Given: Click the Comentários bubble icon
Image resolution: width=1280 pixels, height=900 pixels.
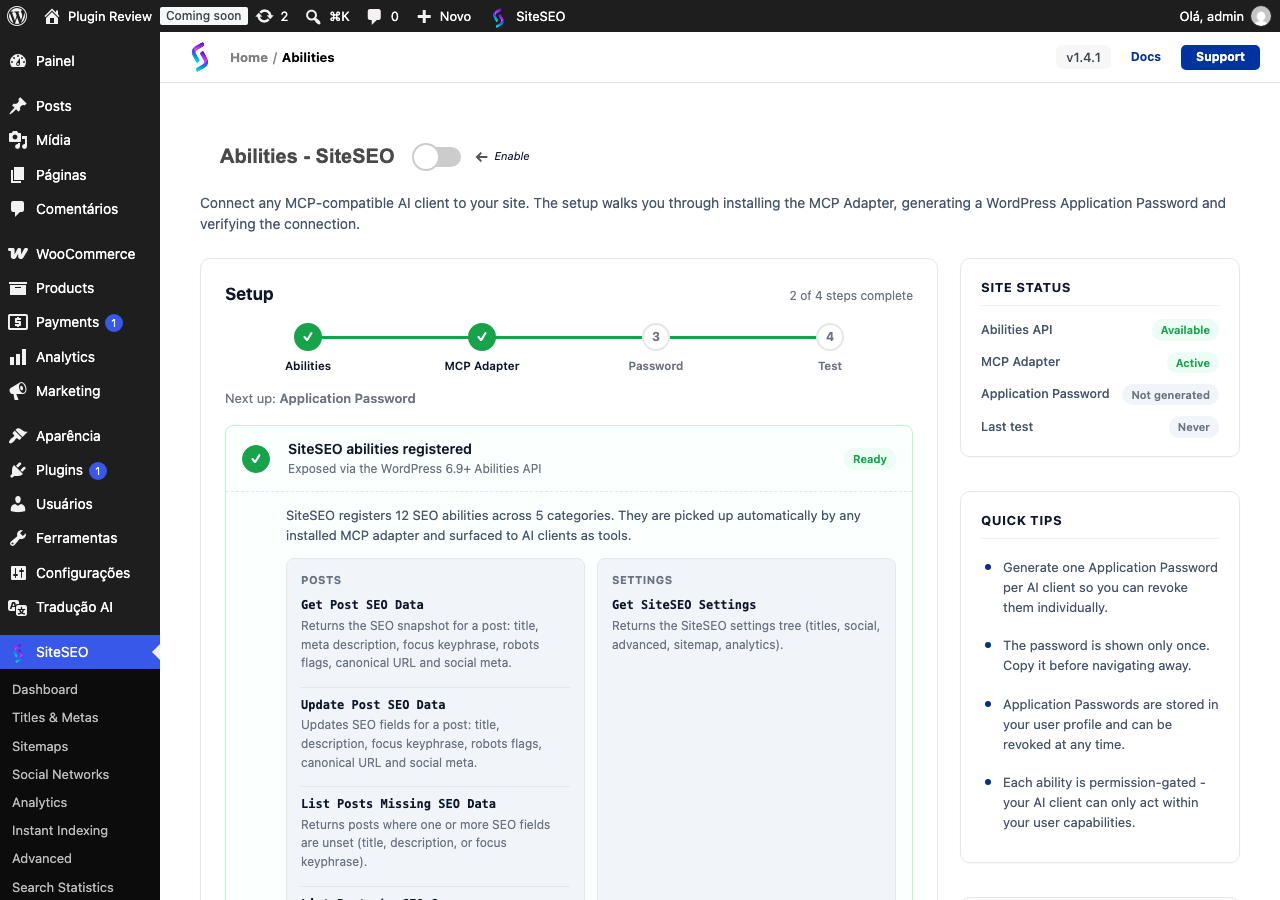Looking at the screenshot, I should pyautogui.click(x=18, y=209).
